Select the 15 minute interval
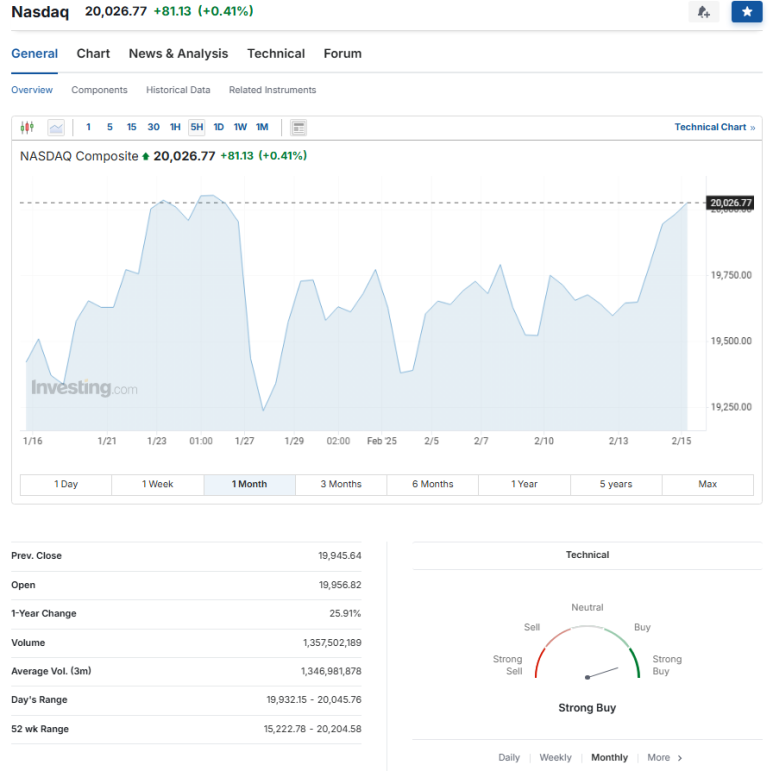Viewport: 773px width, 771px height. pos(132,127)
